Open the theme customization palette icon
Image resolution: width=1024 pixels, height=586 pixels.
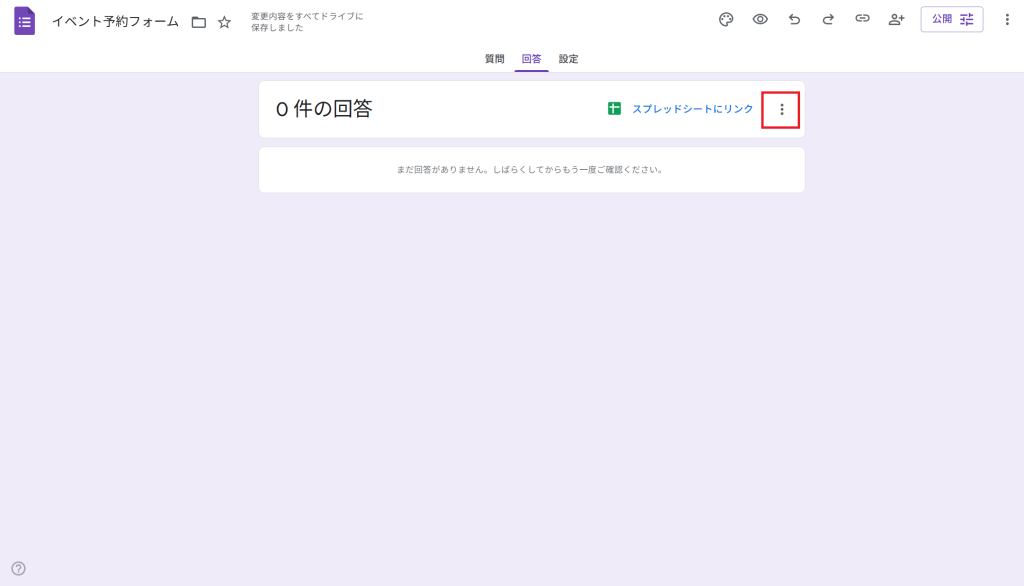(x=726, y=20)
